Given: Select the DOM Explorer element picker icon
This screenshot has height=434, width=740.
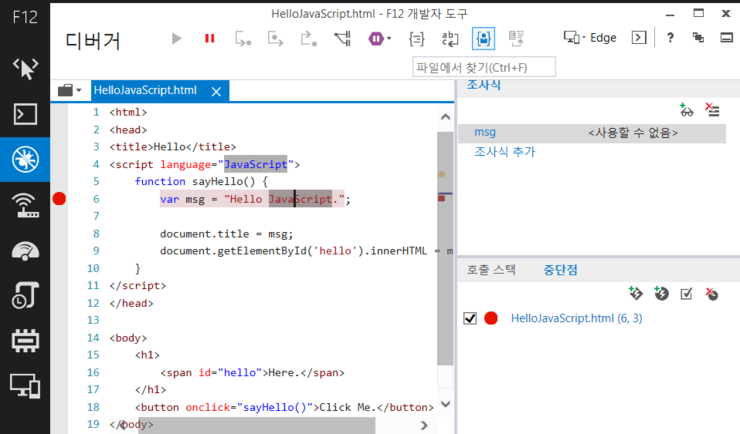Looking at the screenshot, I should click(x=25, y=69).
